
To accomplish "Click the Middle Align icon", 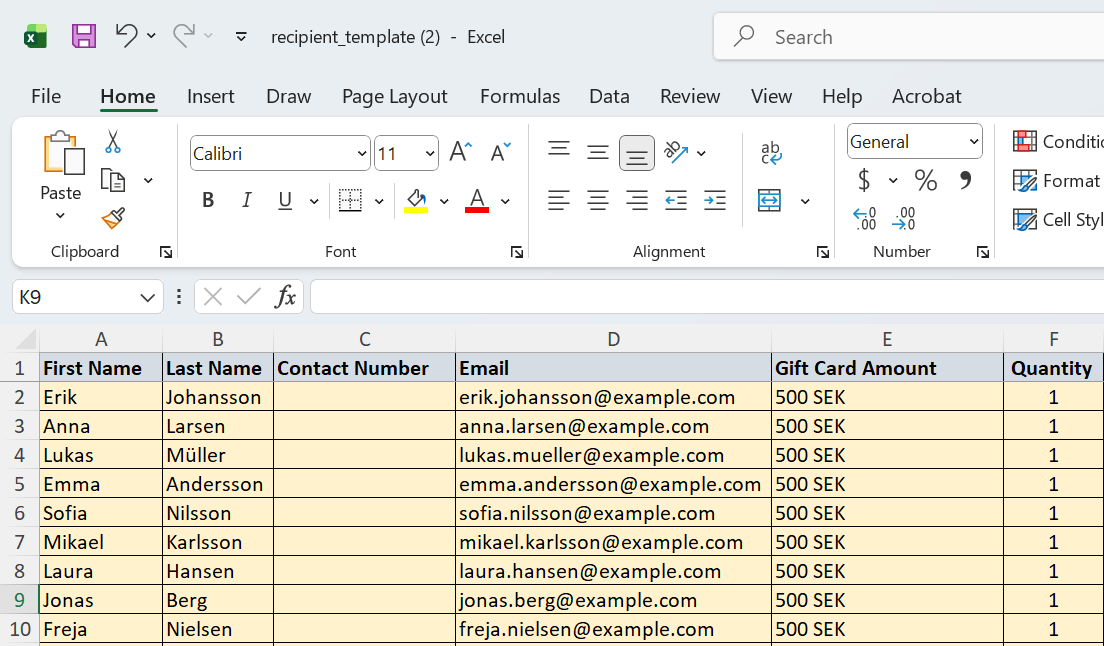I will 598,152.
